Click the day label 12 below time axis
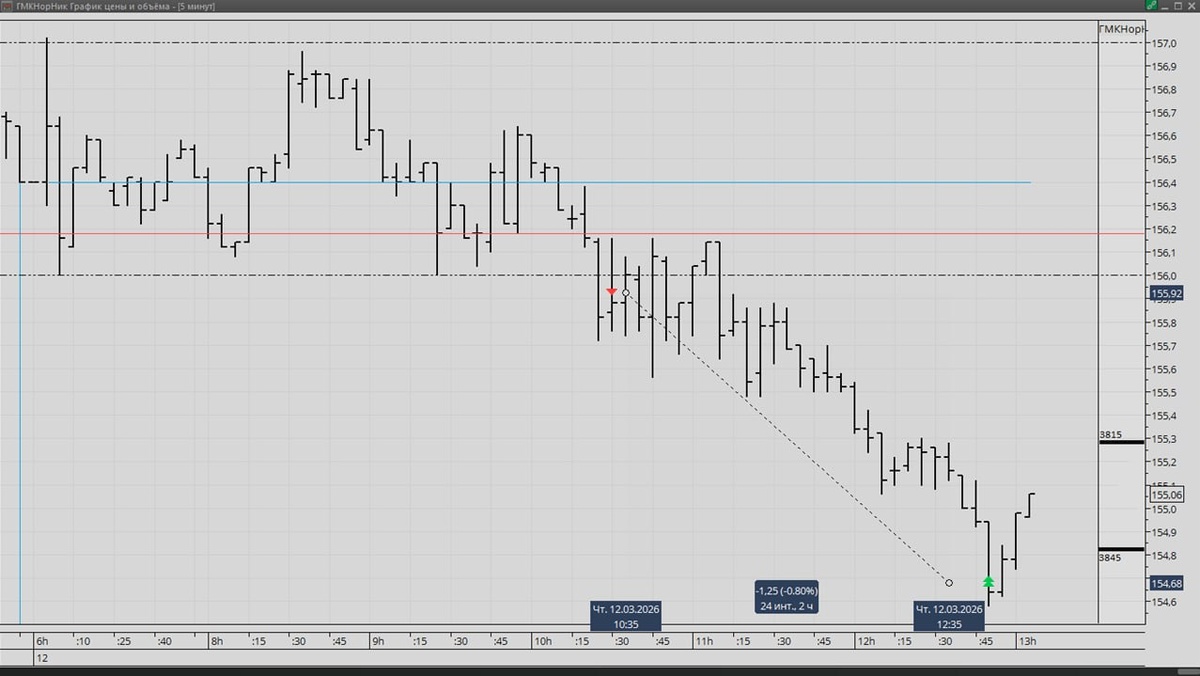The image size is (1200, 676). pyautogui.click(x=42, y=658)
